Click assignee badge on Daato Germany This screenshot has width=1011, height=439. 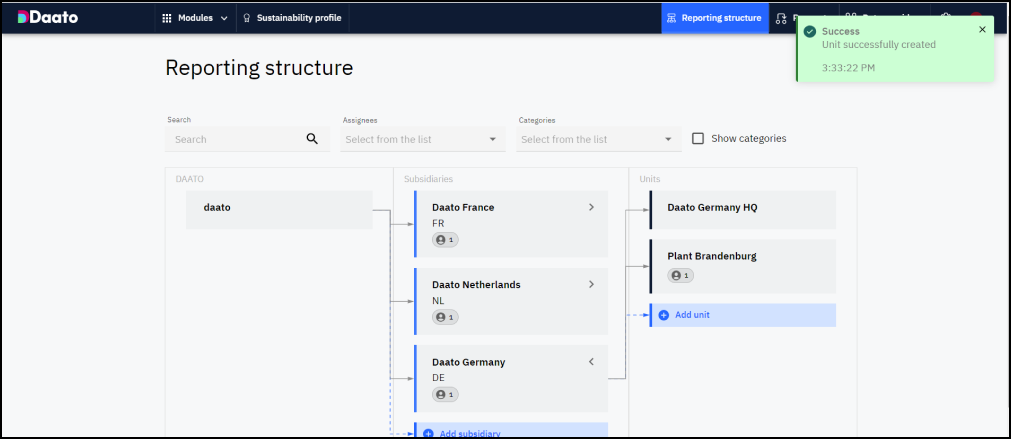point(445,395)
